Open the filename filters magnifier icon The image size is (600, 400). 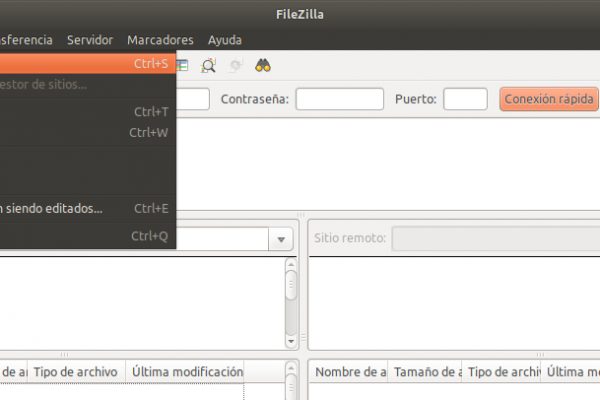click(x=208, y=65)
